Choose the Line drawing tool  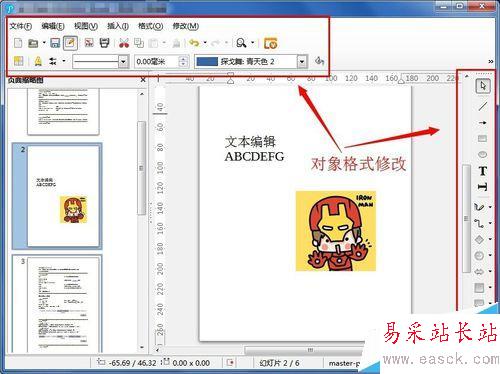pyautogui.click(x=482, y=106)
